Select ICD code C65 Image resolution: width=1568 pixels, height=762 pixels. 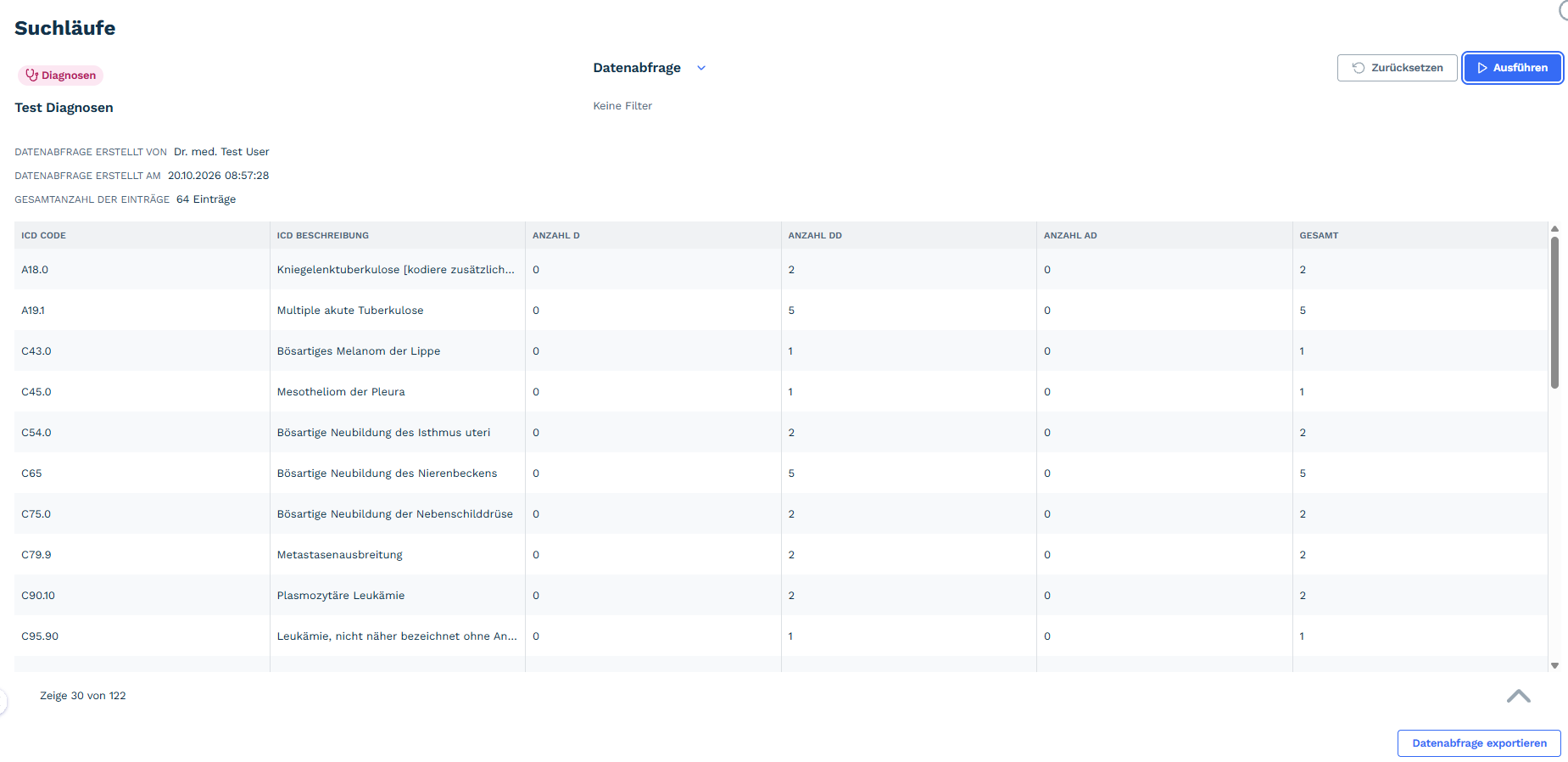click(x=31, y=473)
